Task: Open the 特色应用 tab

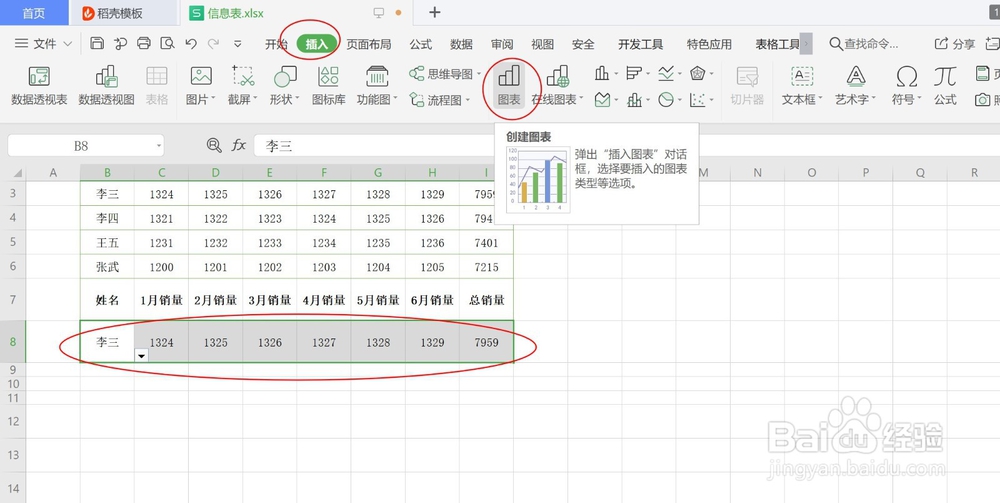Action: click(x=709, y=44)
